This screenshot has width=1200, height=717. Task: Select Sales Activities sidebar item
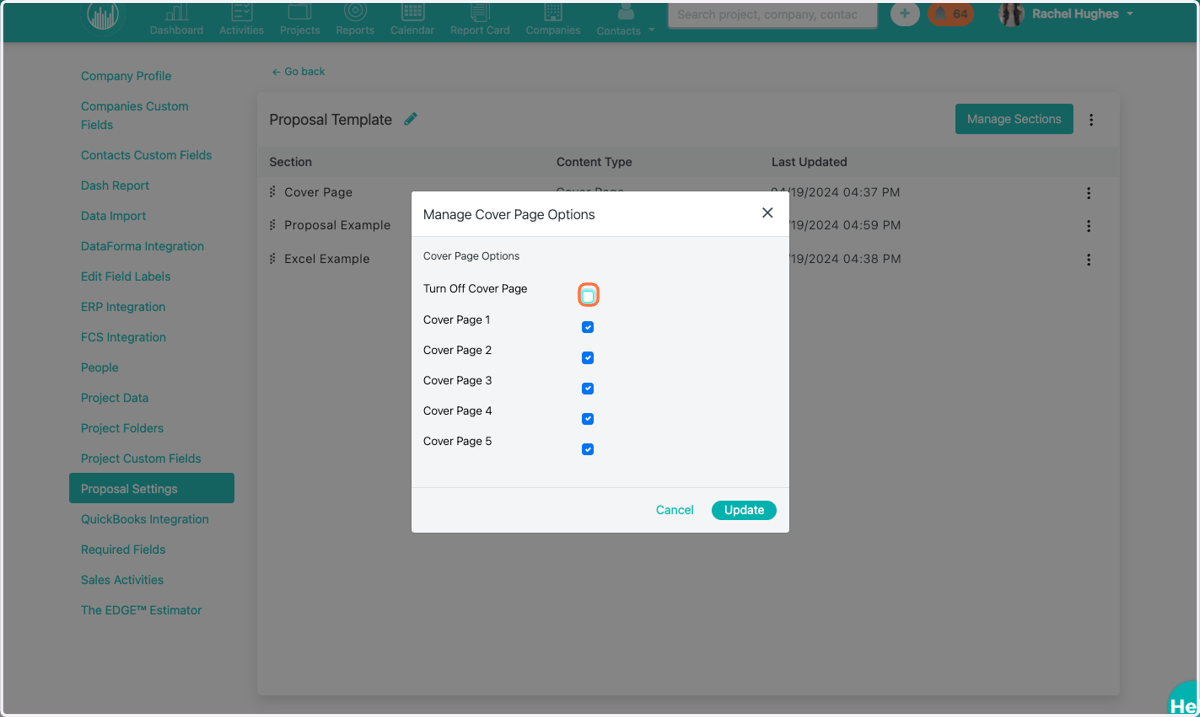pyautogui.click(x=122, y=579)
